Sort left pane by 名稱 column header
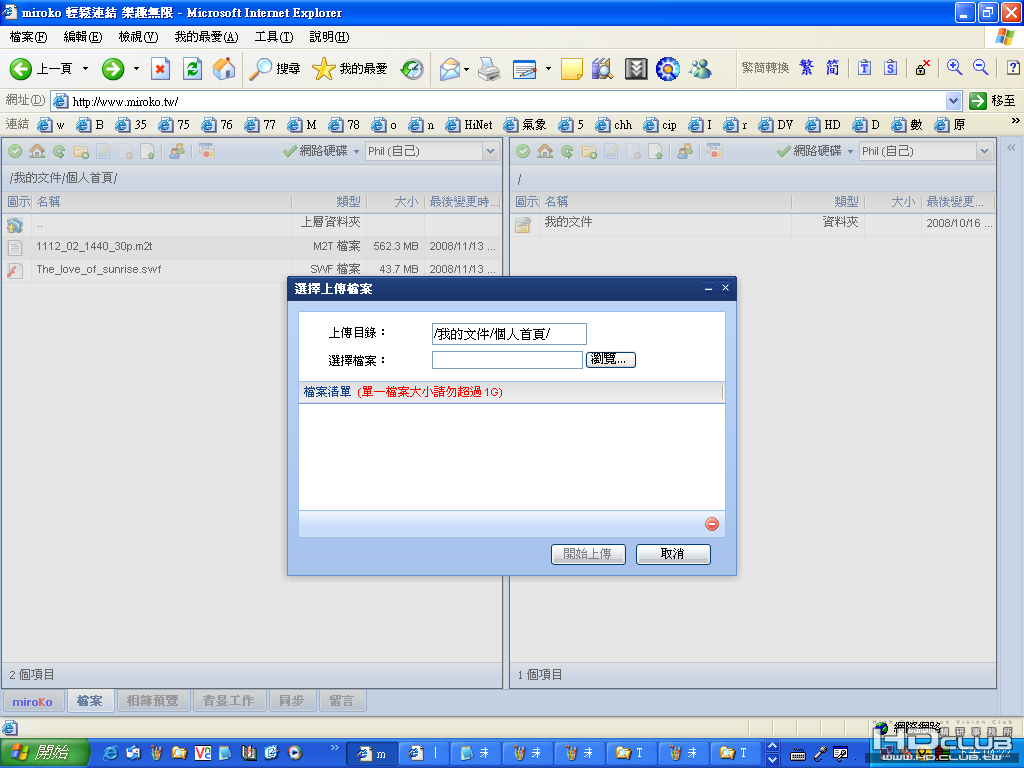Screen dimensions: 1024x768 tap(162, 202)
